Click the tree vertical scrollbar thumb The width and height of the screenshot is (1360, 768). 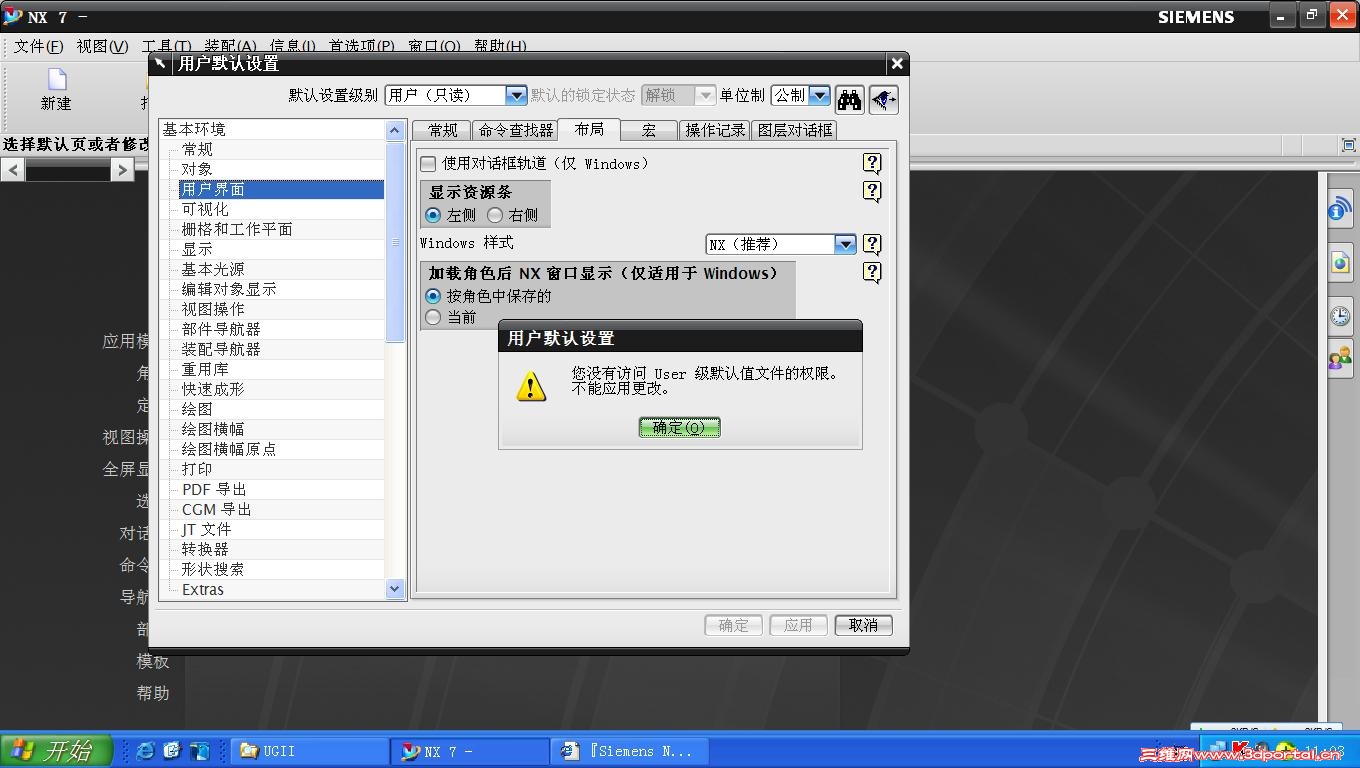pos(395,241)
